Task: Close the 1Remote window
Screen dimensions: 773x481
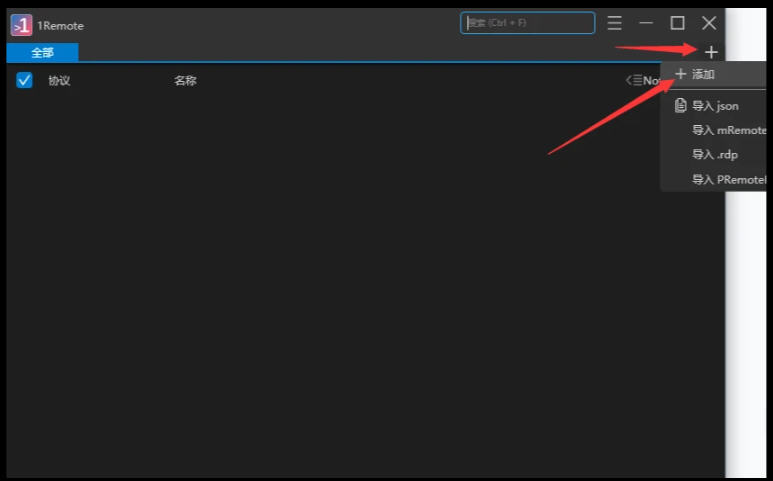Action: [709, 23]
